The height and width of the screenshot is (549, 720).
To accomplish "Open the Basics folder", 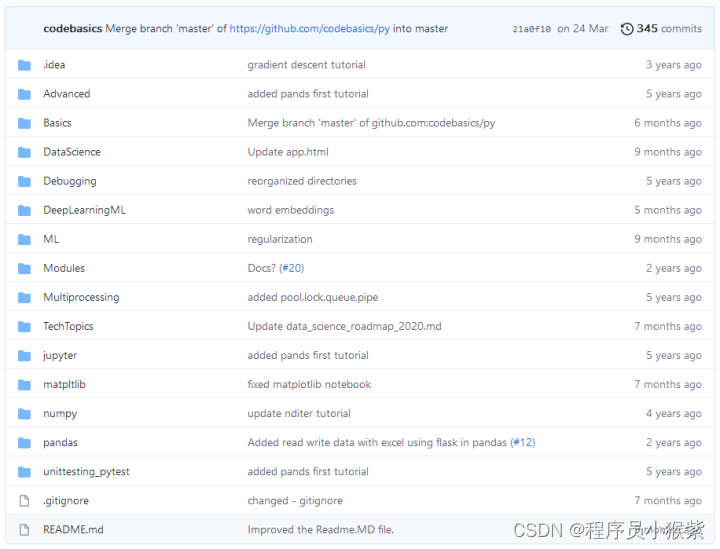I will [57, 123].
